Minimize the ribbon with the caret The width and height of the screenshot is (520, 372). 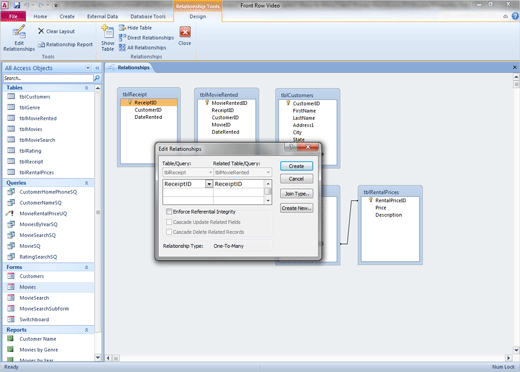pos(506,16)
